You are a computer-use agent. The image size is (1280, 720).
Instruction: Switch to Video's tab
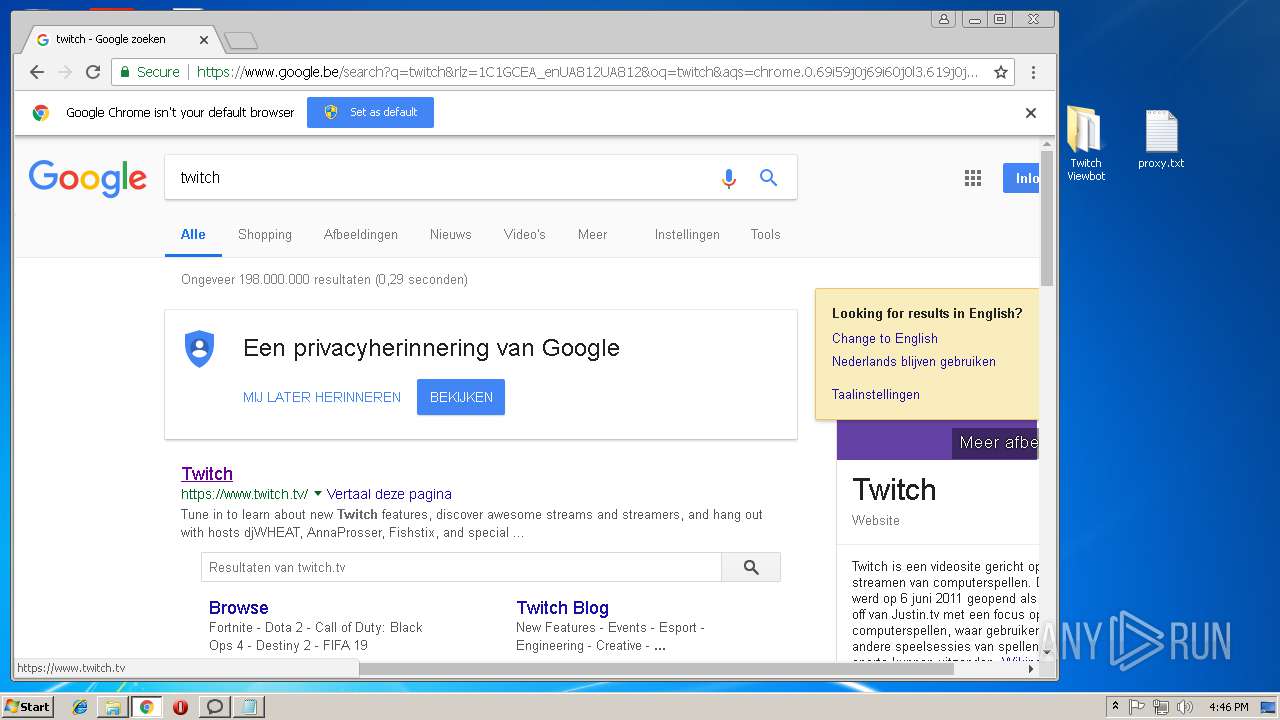click(x=525, y=234)
